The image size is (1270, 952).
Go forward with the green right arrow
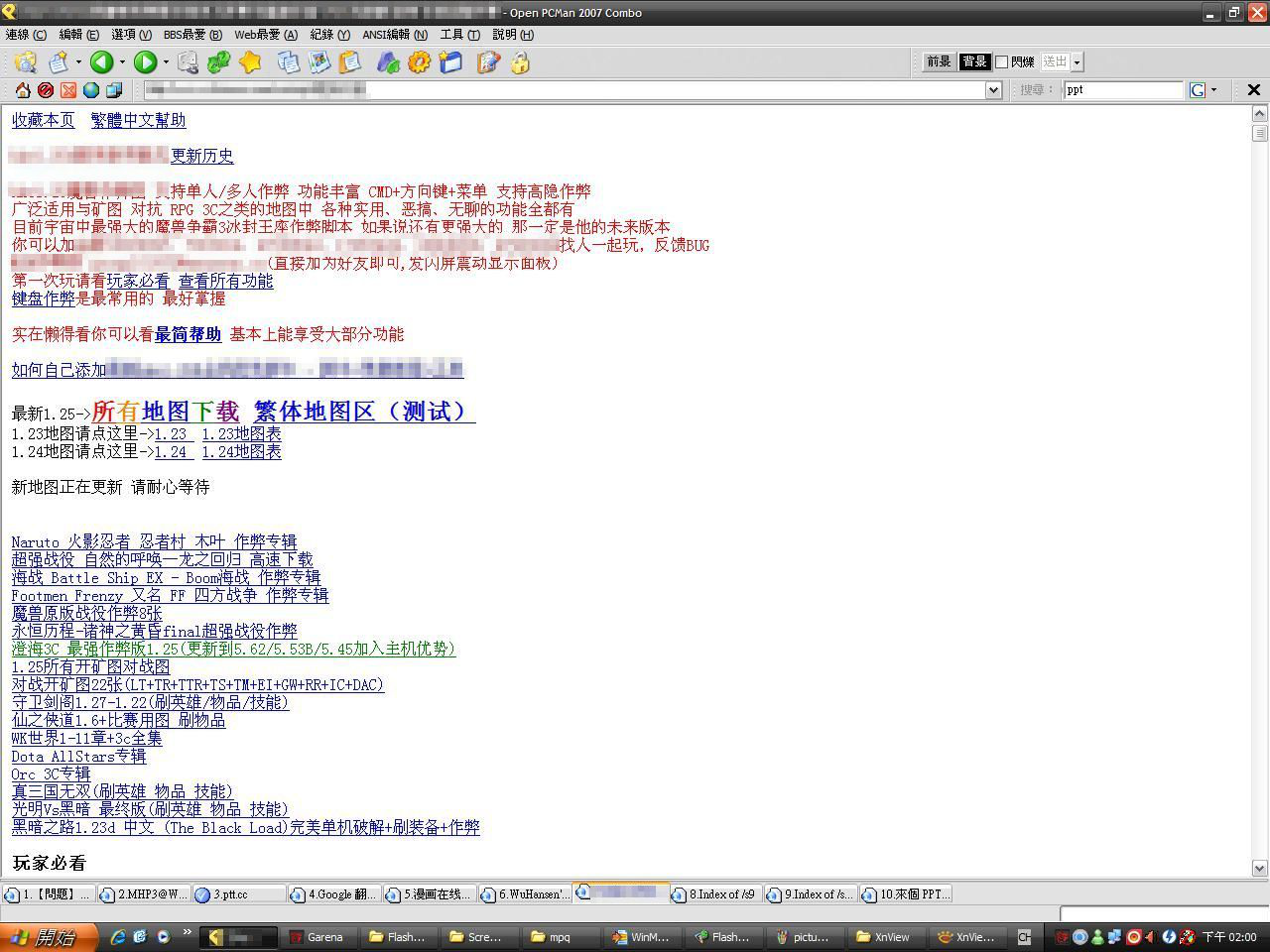click(x=145, y=62)
